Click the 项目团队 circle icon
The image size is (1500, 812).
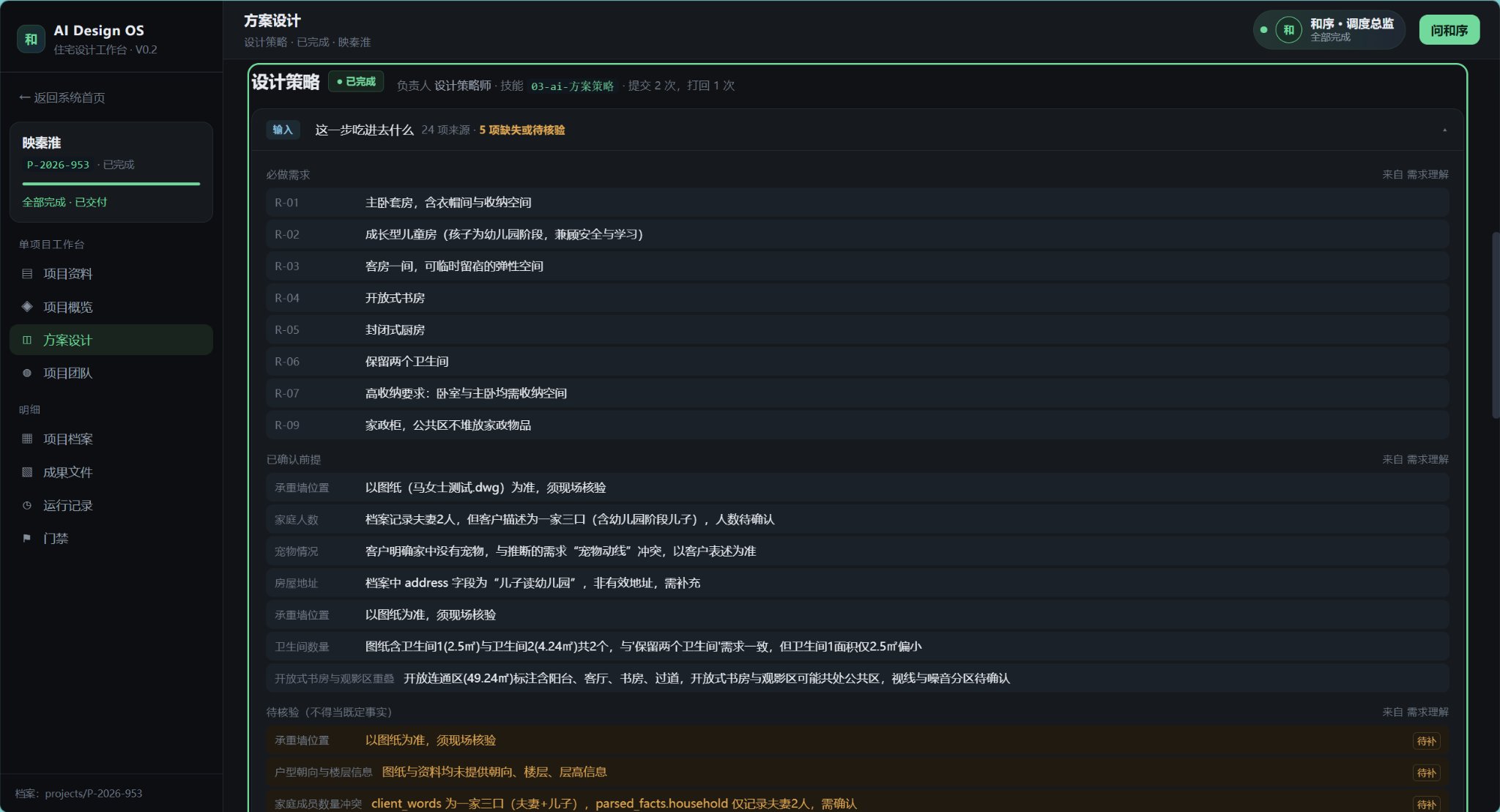(27, 373)
